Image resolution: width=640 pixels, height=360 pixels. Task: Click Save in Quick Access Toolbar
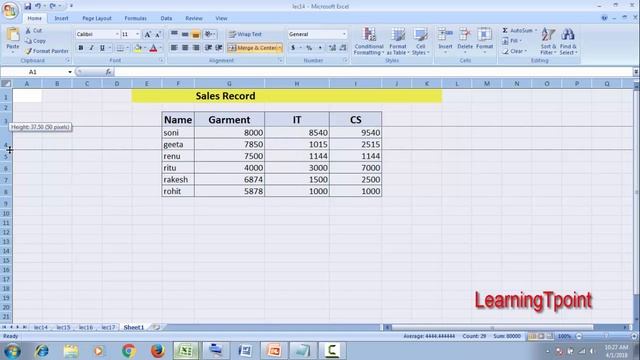pyautogui.click(x=27, y=6)
